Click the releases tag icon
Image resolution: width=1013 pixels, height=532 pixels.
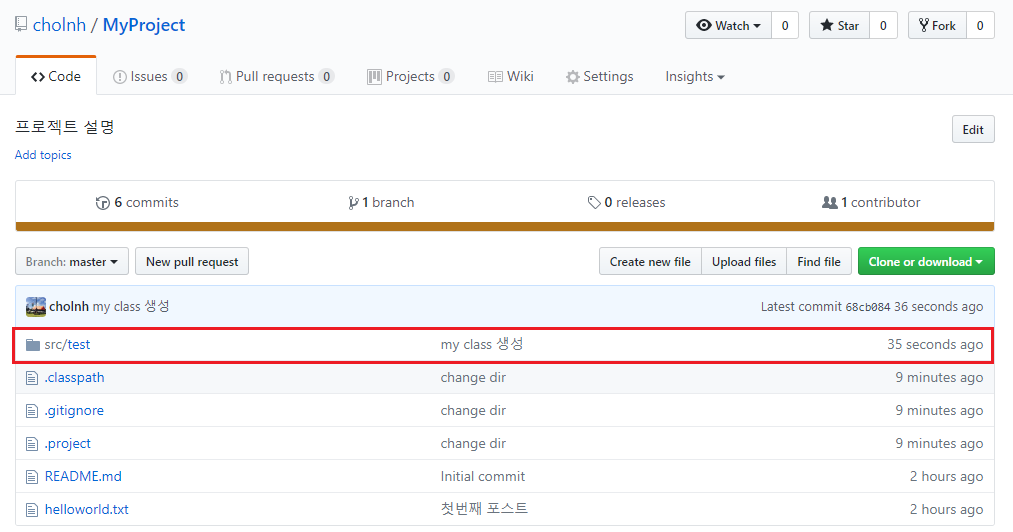594,203
